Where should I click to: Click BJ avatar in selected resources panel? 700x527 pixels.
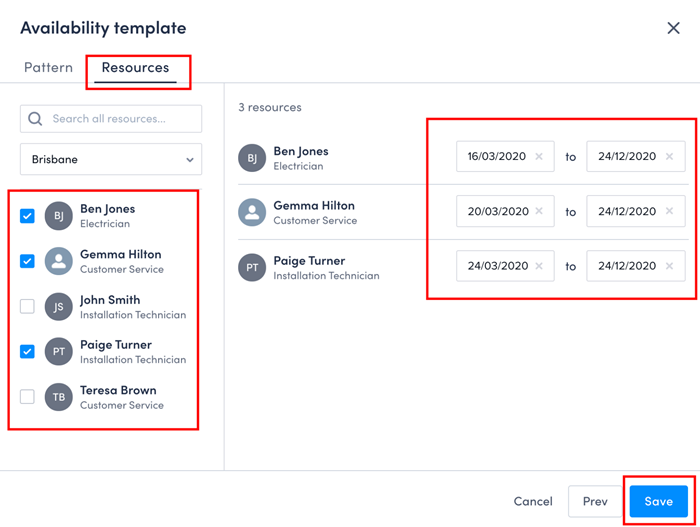pos(252,158)
